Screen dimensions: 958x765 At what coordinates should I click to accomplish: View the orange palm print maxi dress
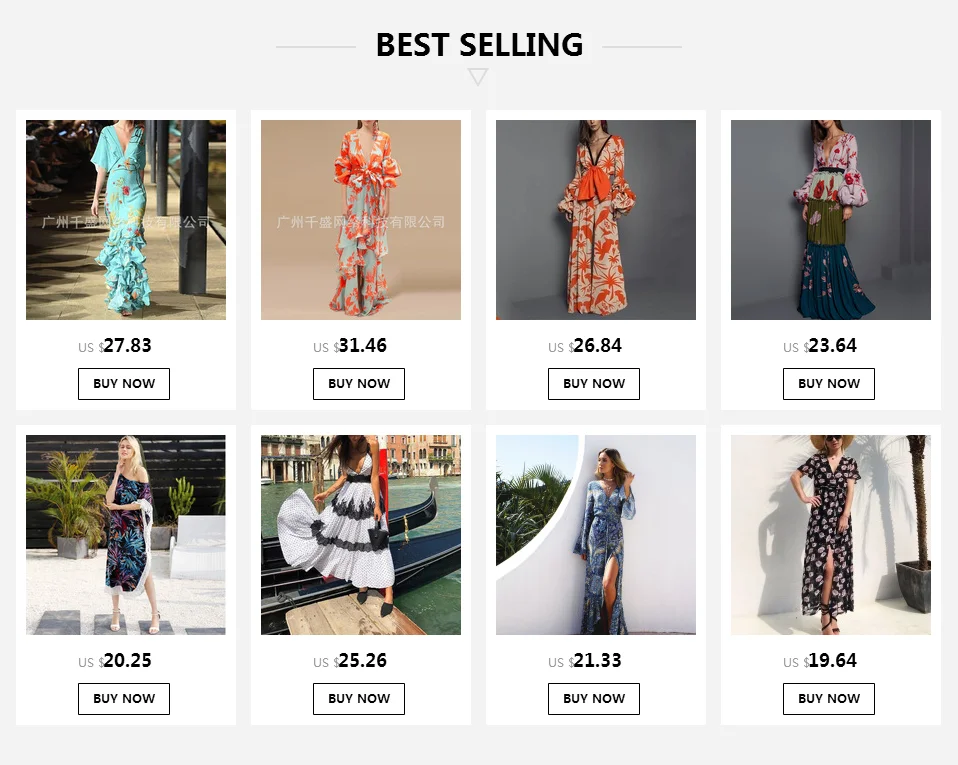pyautogui.click(x=596, y=220)
